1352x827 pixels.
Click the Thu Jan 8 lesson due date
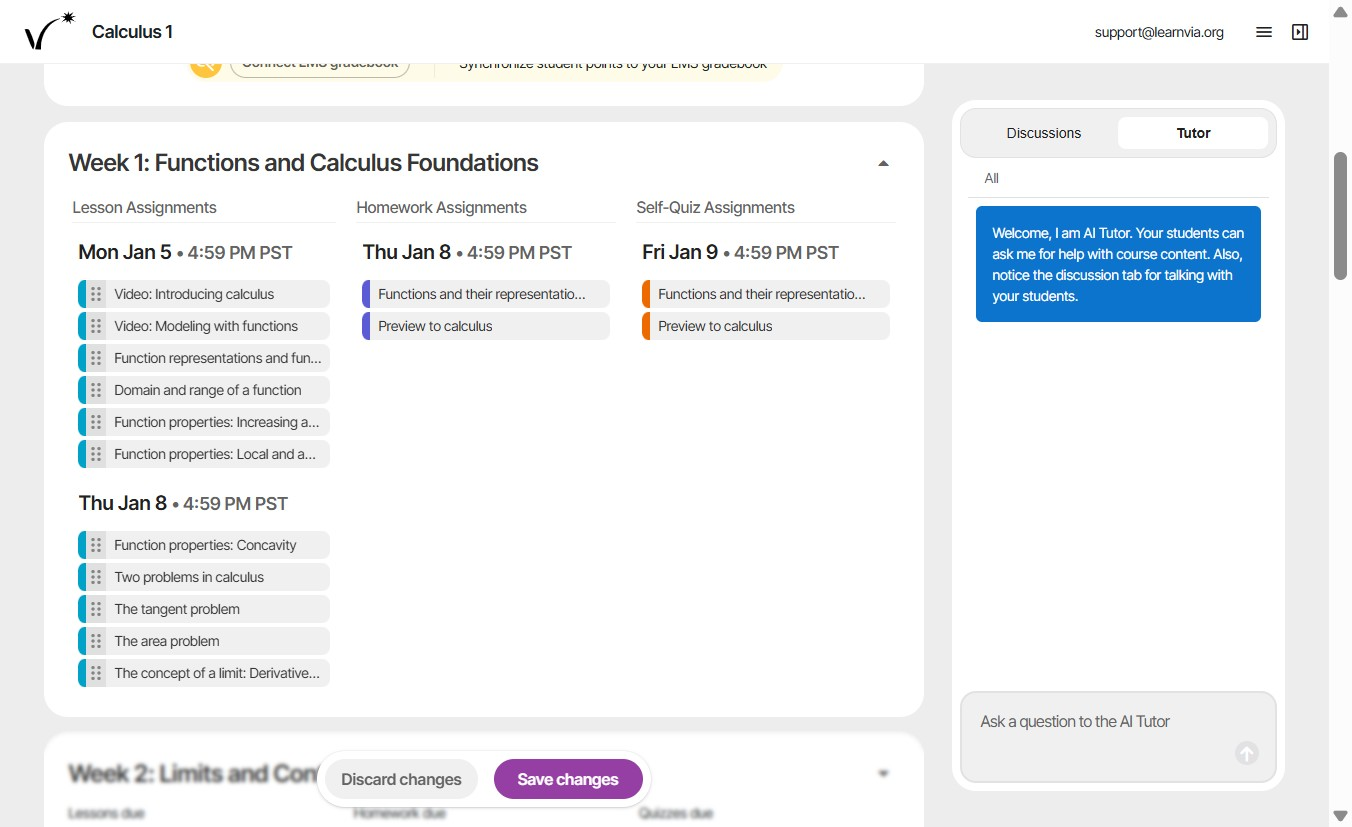(183, 503)
